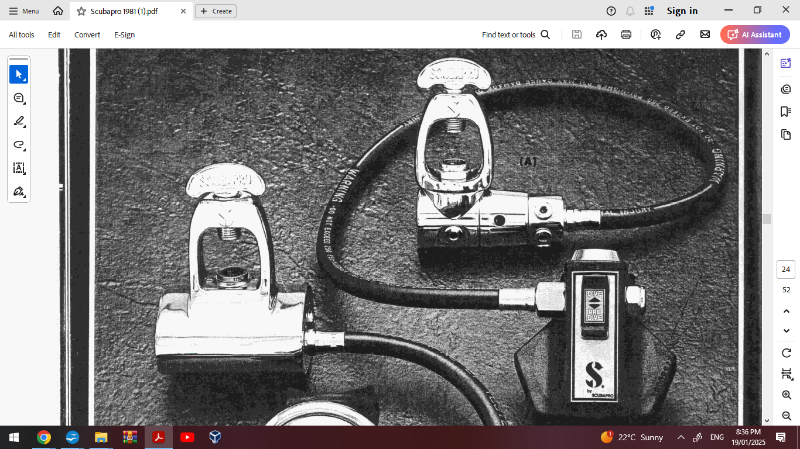
Task: Show hidden system tray icons
Action: pyautogui.click(x=681, y=437)
